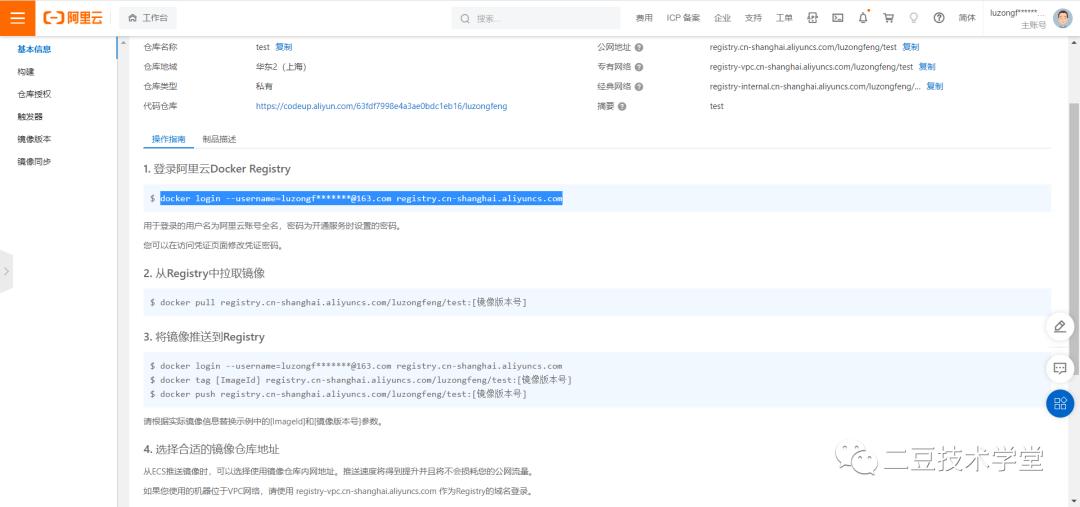The image size is (1080, 507).
Task: Copy the 经典网络 registry-internal address
Action: click(x=935, y=86)
